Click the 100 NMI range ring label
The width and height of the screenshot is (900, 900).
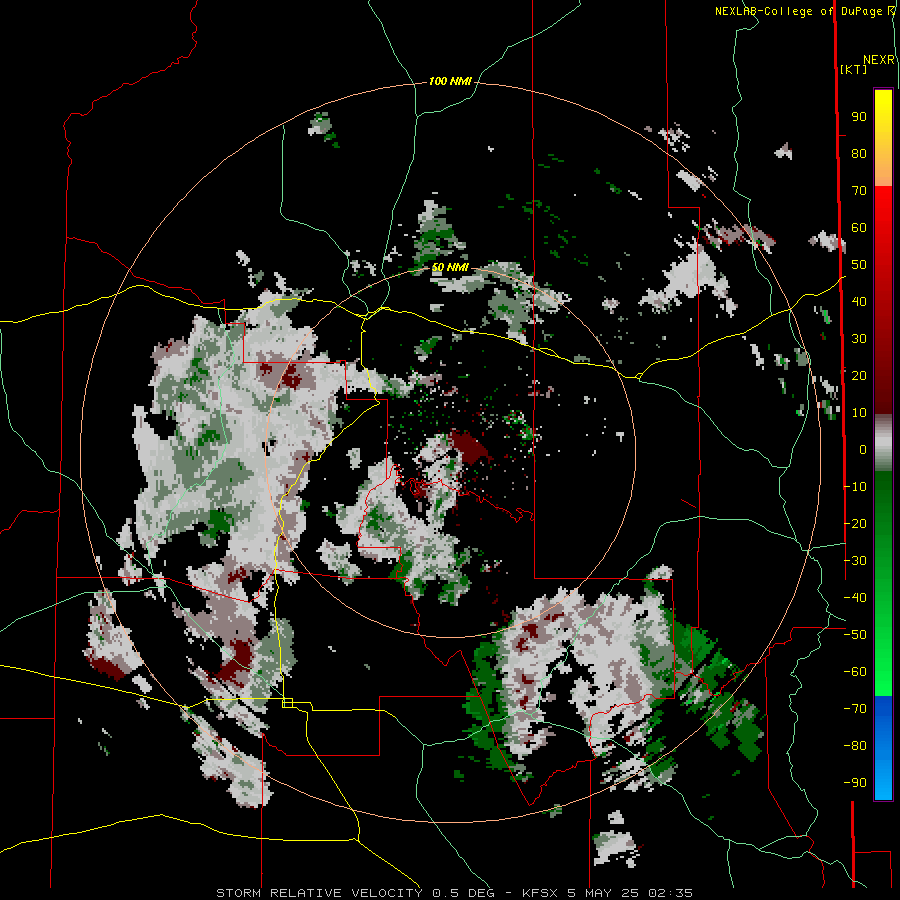(450, 82)
